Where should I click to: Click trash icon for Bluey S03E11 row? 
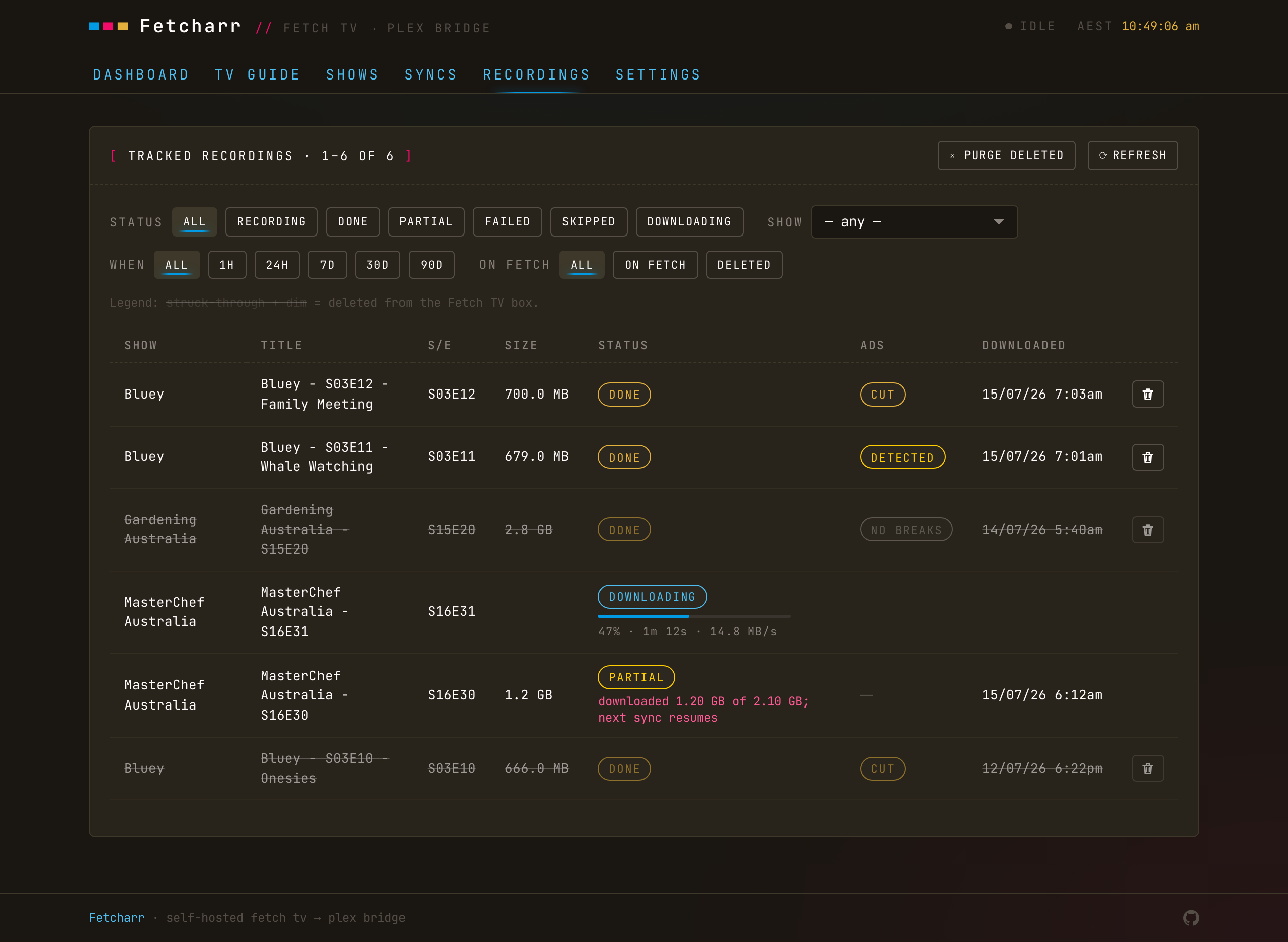coord(1147,457)
